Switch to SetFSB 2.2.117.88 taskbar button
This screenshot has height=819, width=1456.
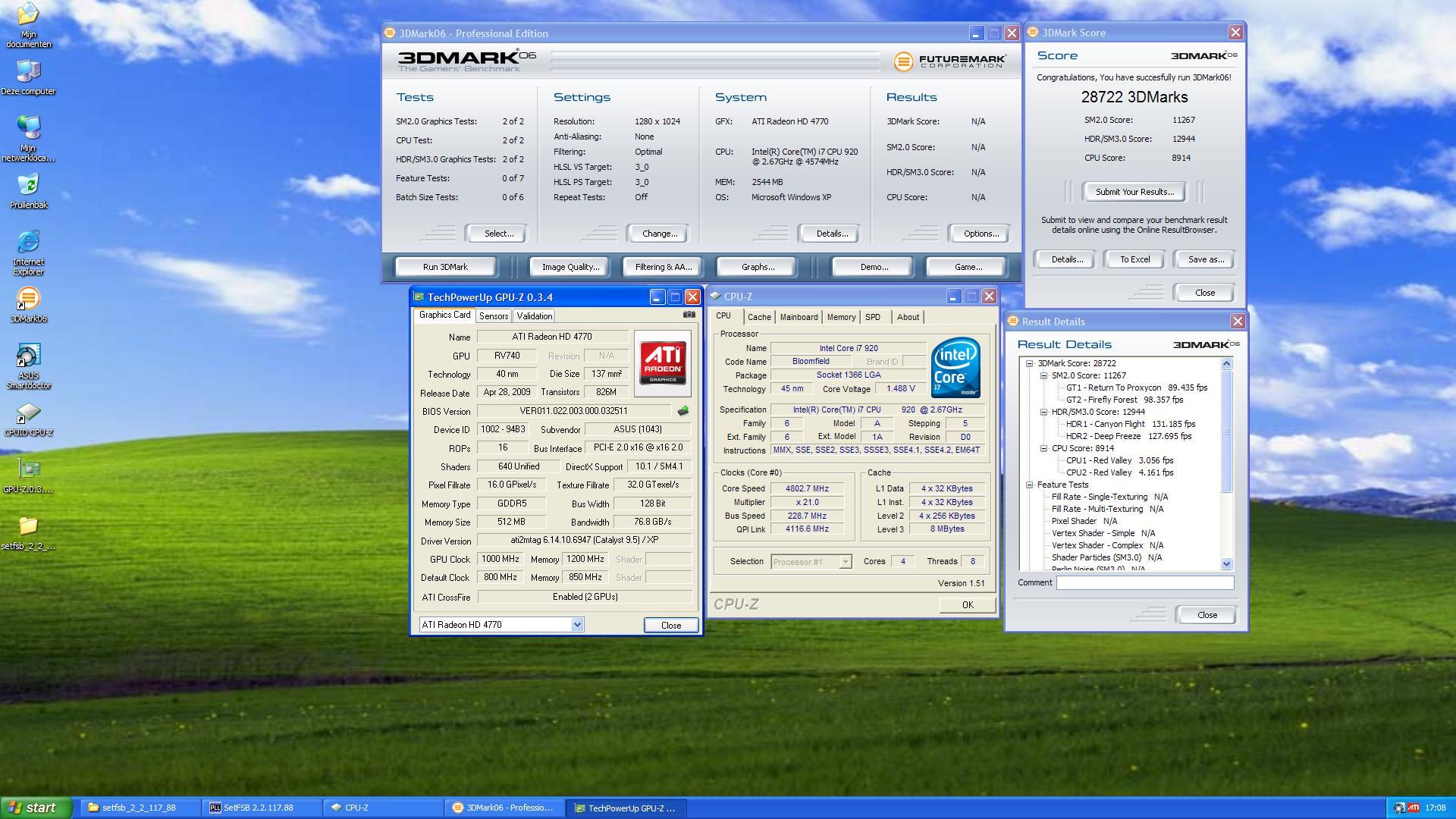(263, 808)
